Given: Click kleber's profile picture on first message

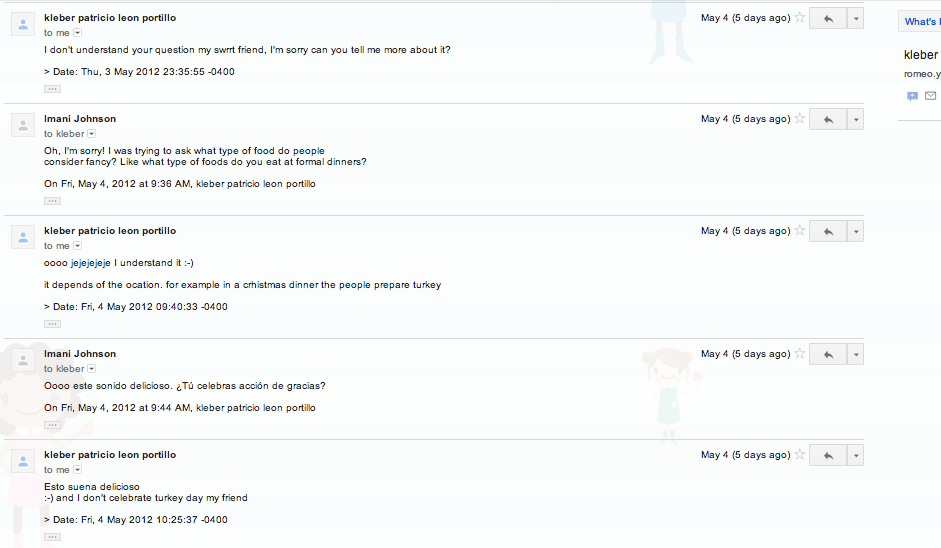Looking at the screenshot, I should tap(23, 25).
